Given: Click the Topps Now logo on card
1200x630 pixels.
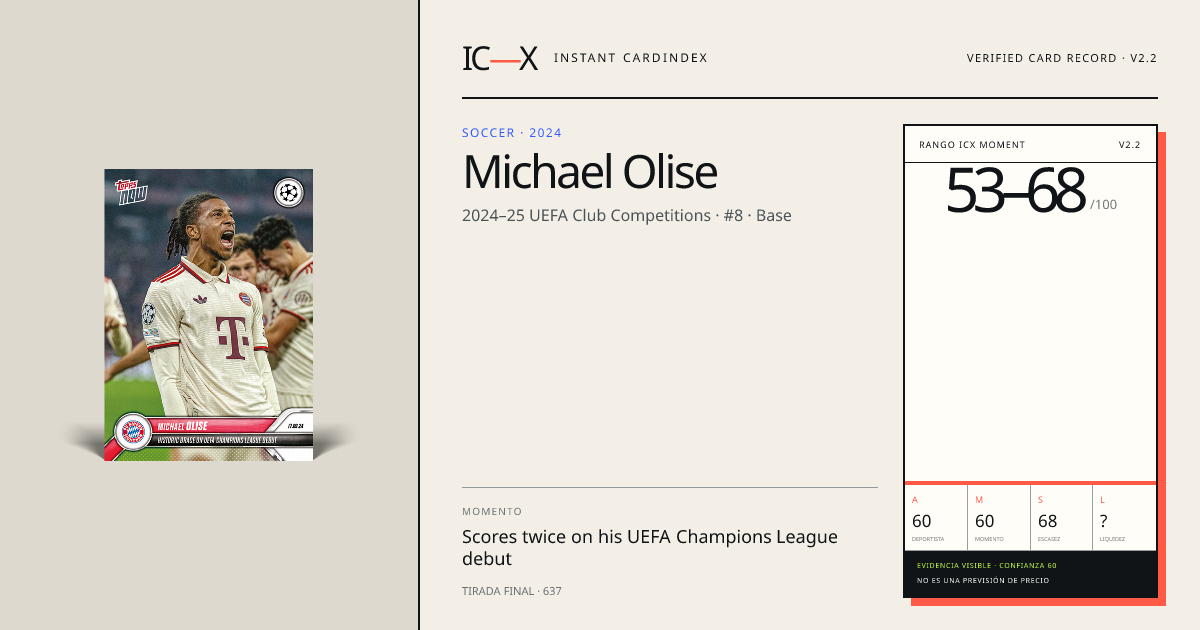Looking at the screenshot, I should coord(131,190).
